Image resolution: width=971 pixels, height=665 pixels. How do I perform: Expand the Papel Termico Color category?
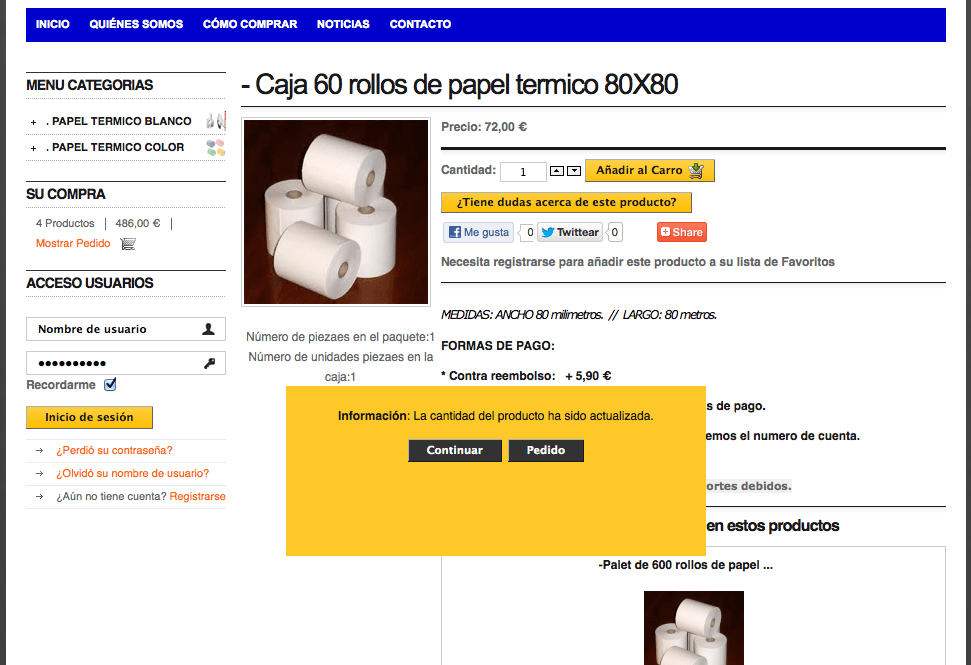pos(33,148)
